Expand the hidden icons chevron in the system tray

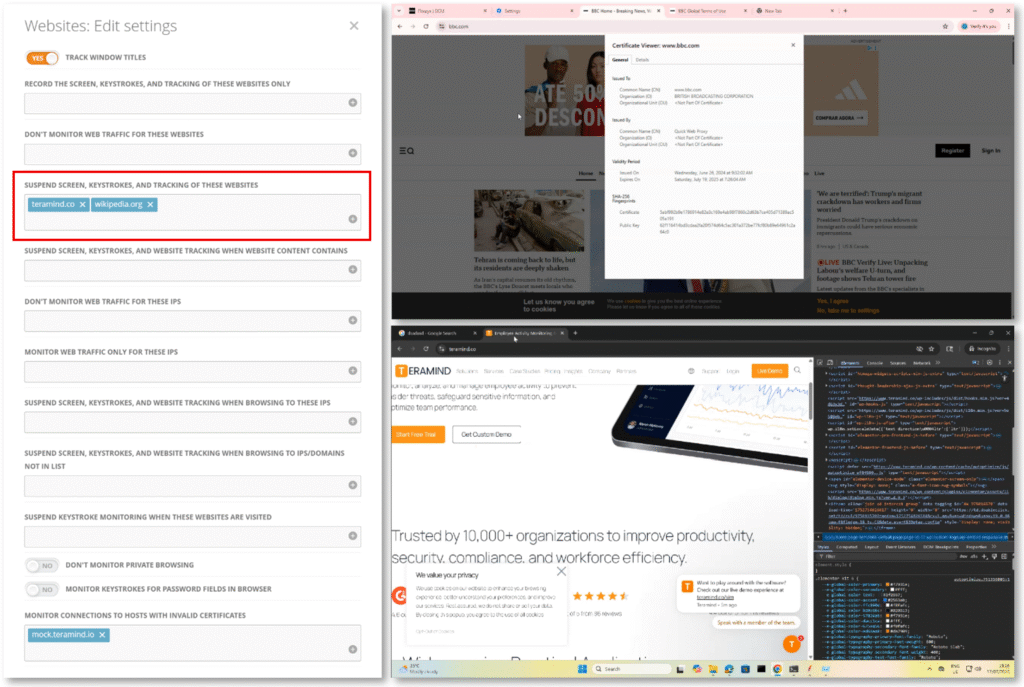click(x=931, y=670)
